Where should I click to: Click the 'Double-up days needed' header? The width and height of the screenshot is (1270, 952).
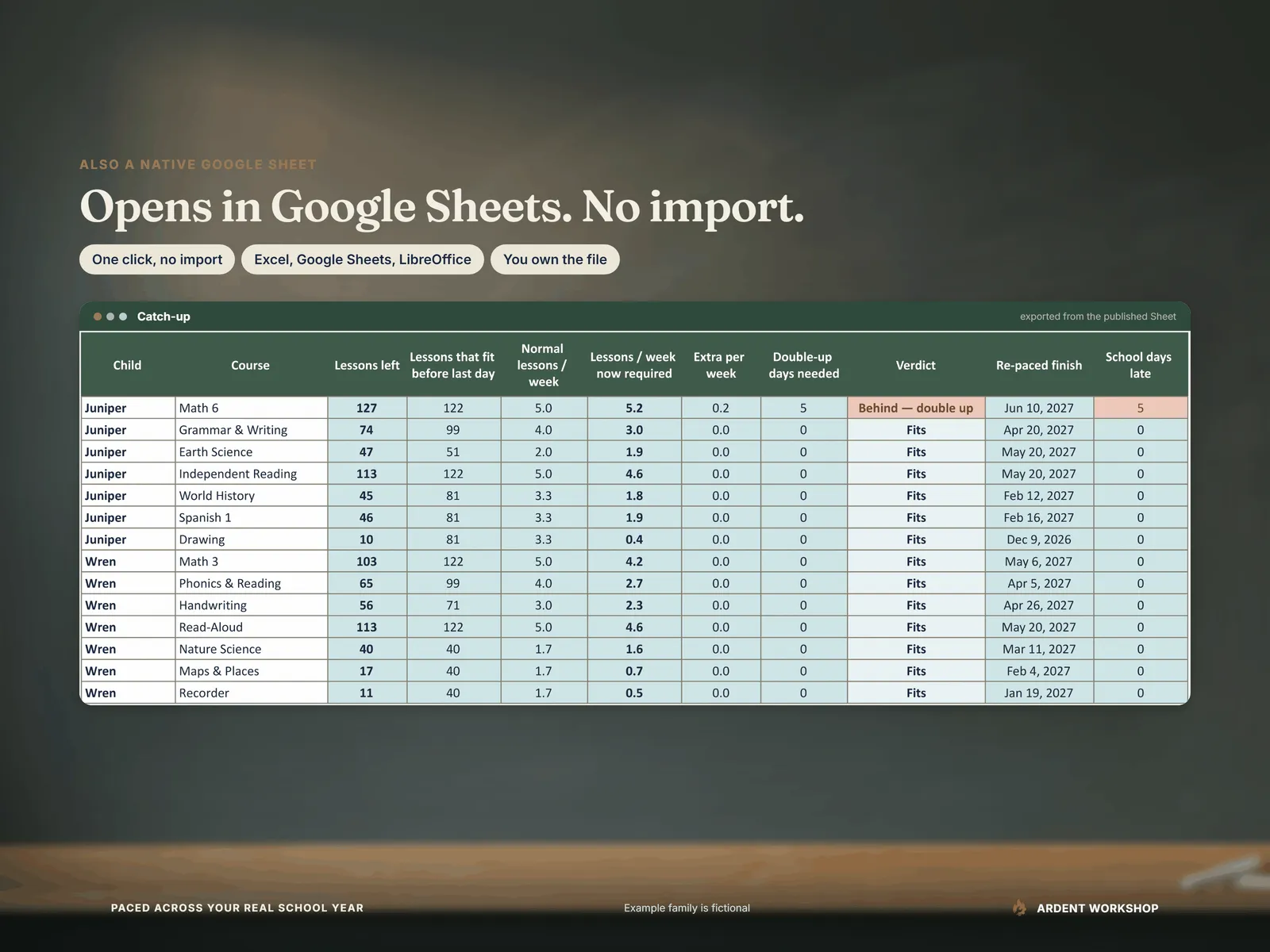803,365
